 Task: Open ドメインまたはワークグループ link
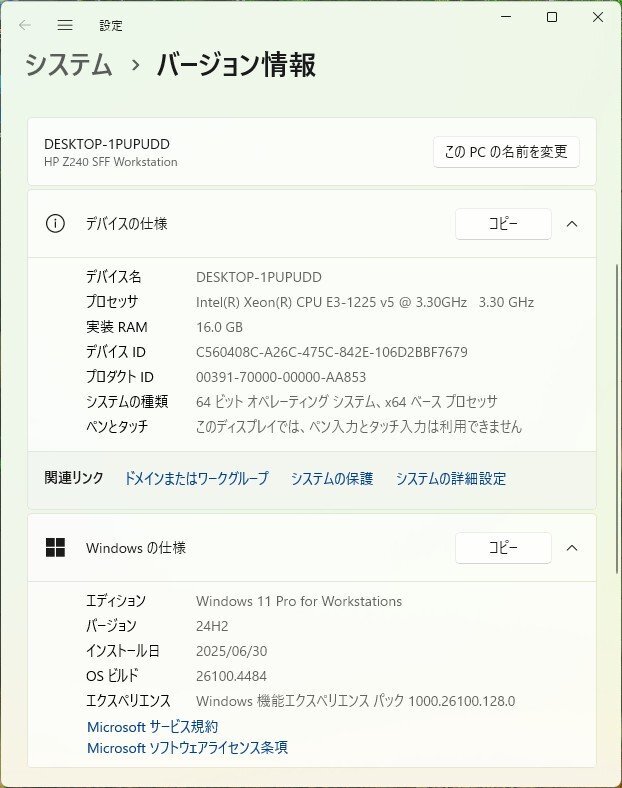coord(196,478)
